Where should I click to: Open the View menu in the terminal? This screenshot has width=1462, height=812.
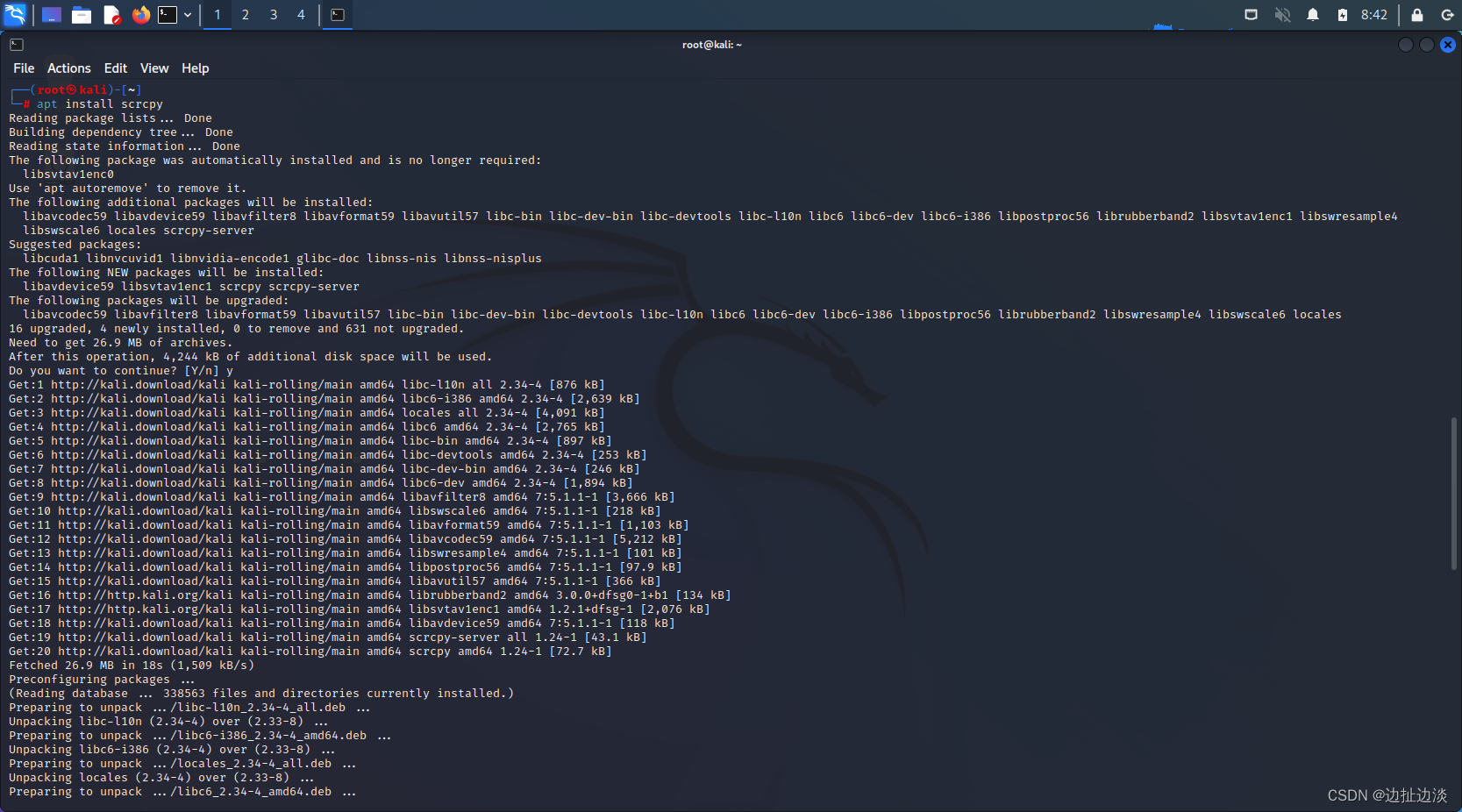click(x=154, y=68)
